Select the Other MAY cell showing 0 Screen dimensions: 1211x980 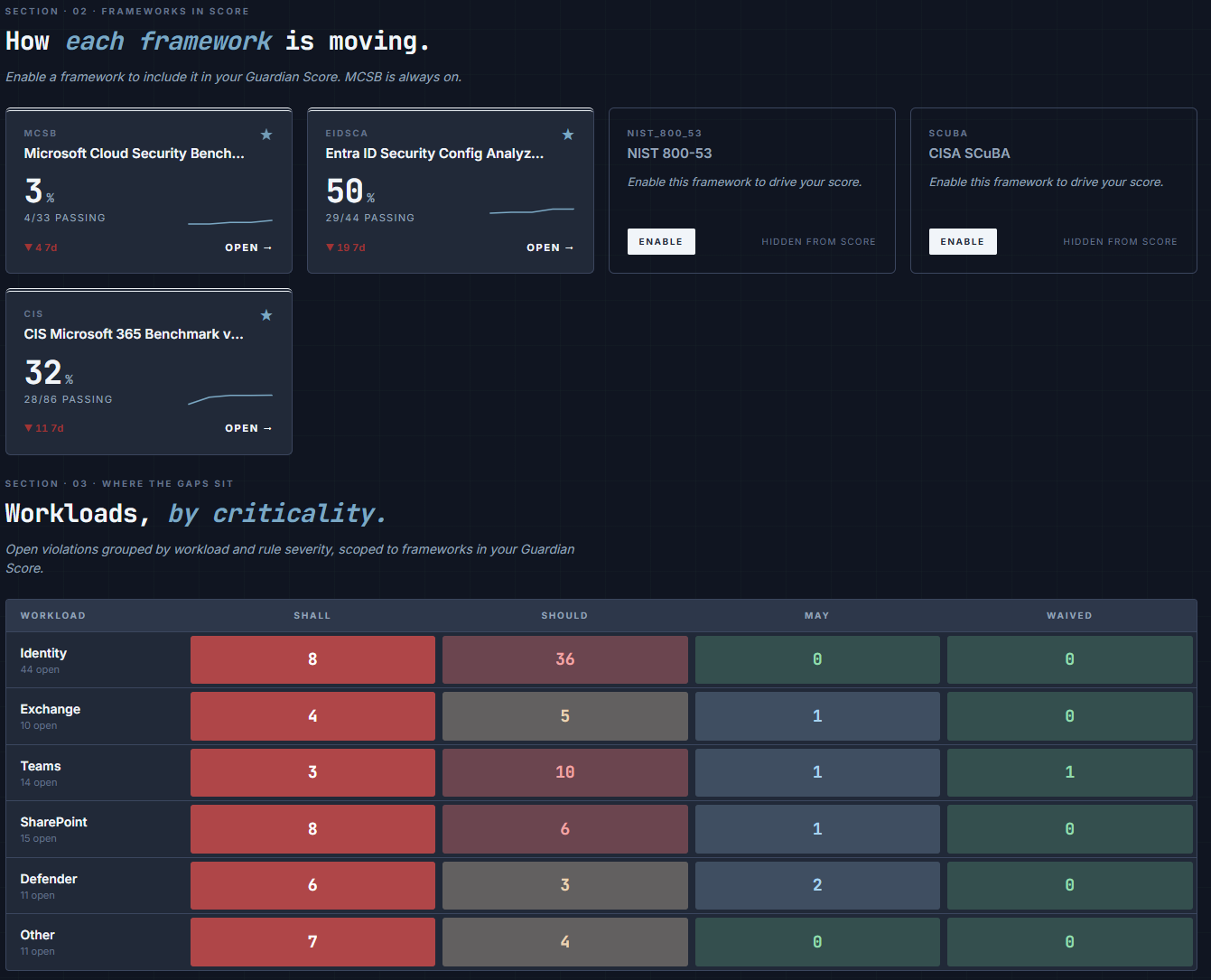click(817, 942)
